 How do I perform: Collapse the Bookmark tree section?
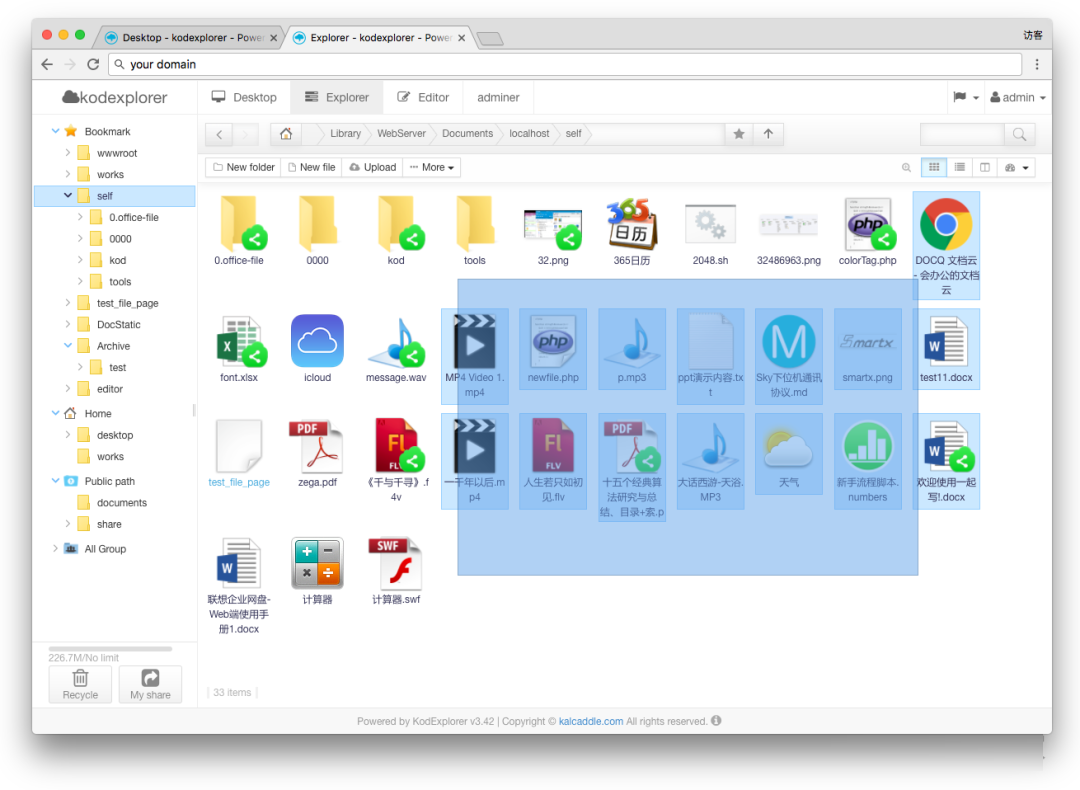[x=56, y=131]
